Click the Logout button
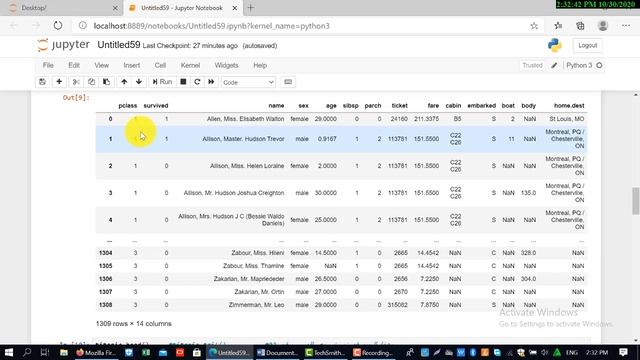Screen dimensions: 640x360 [x=587, y=45]
